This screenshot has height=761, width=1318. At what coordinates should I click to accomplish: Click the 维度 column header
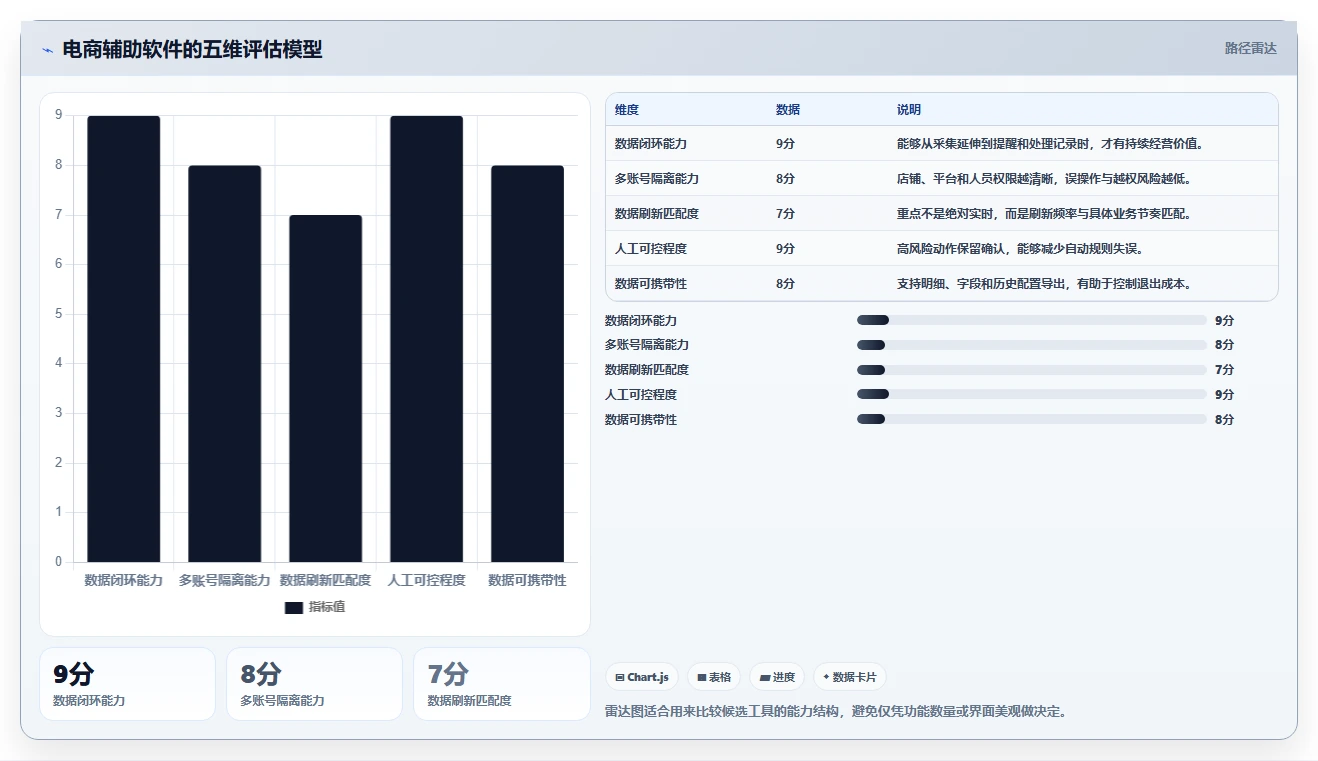point(627,110)
